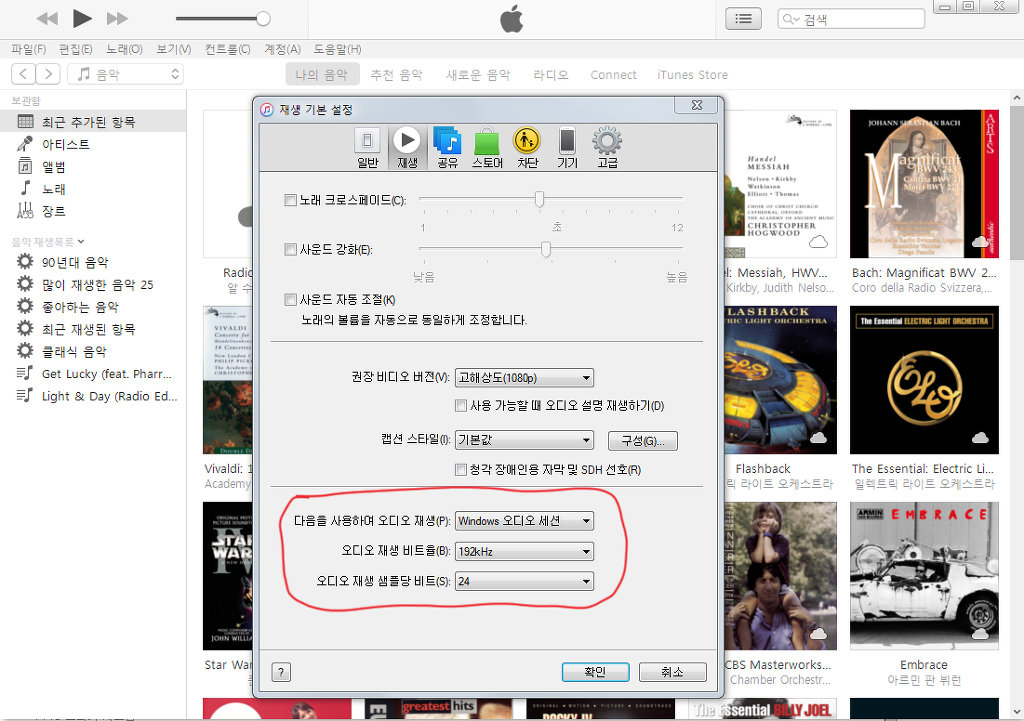
Task: Open the 파일(F) menu
Action: tap(29, 49)
